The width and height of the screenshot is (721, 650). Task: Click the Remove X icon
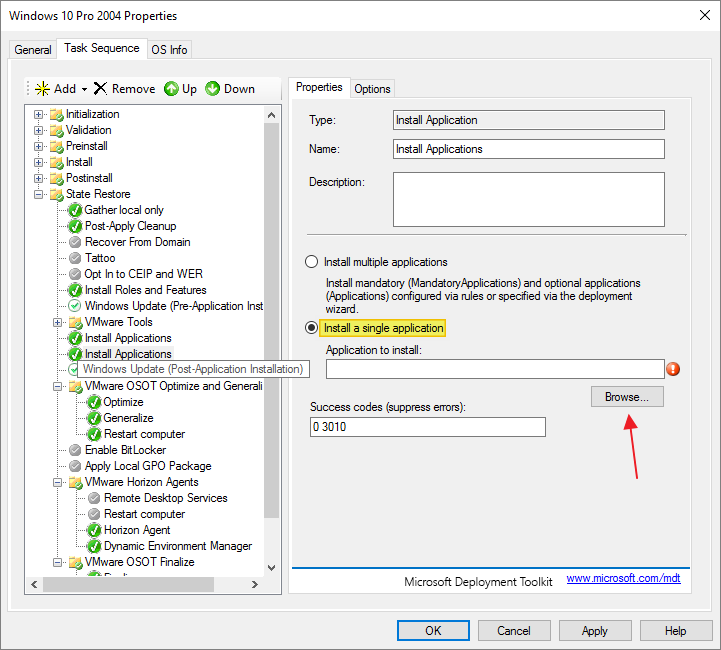pyautogui.click(x=100, y=89)
